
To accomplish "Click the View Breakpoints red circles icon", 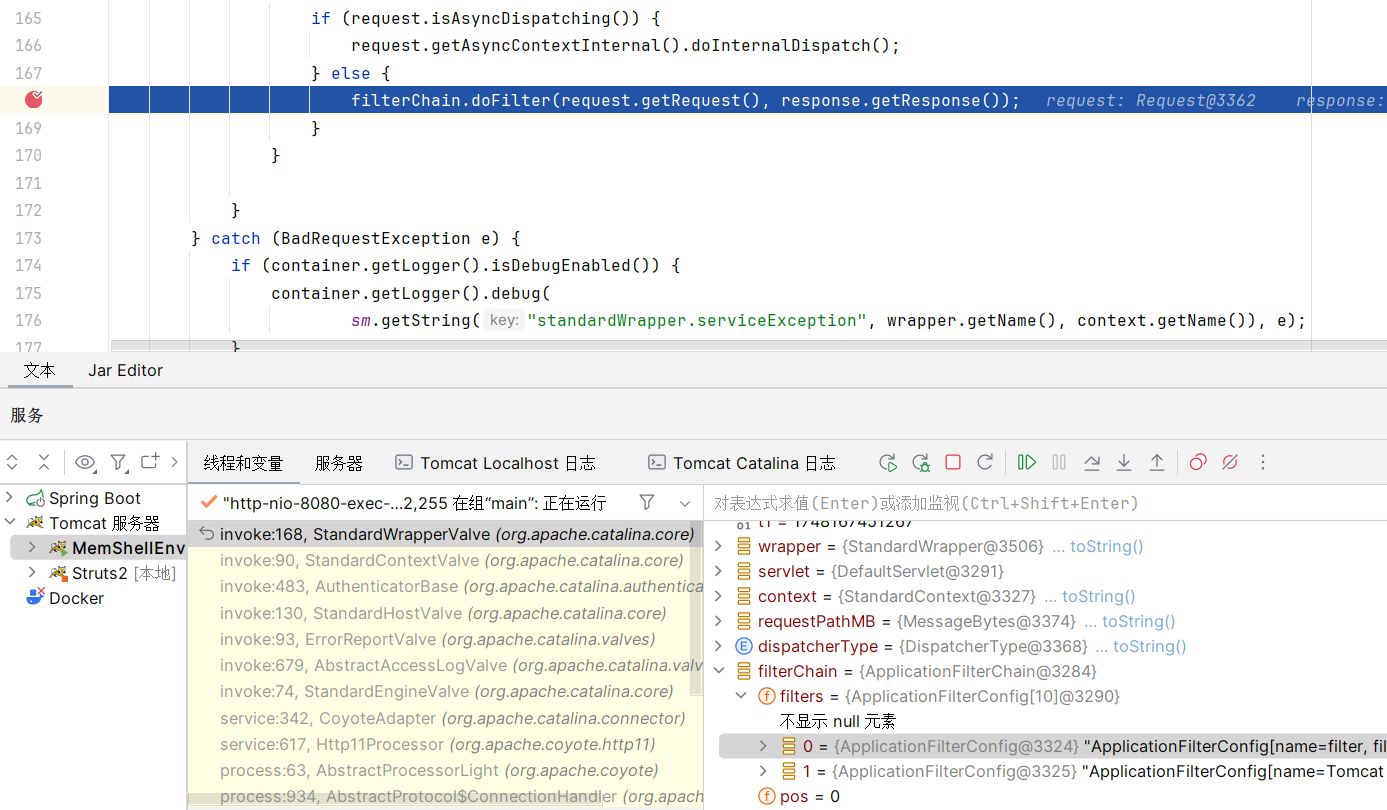I will pos(1198,462).
